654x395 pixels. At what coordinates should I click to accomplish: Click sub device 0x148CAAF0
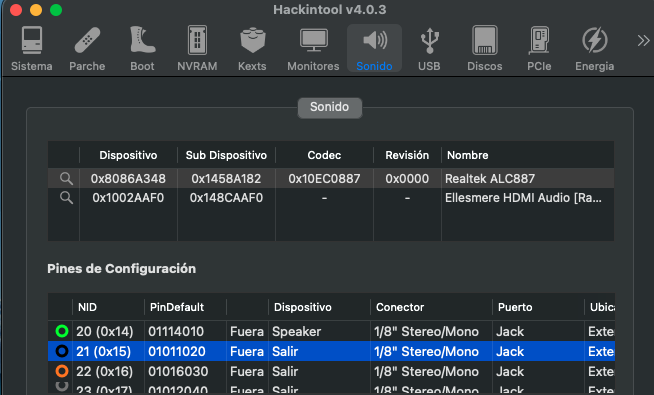click(x=226, y=198)
